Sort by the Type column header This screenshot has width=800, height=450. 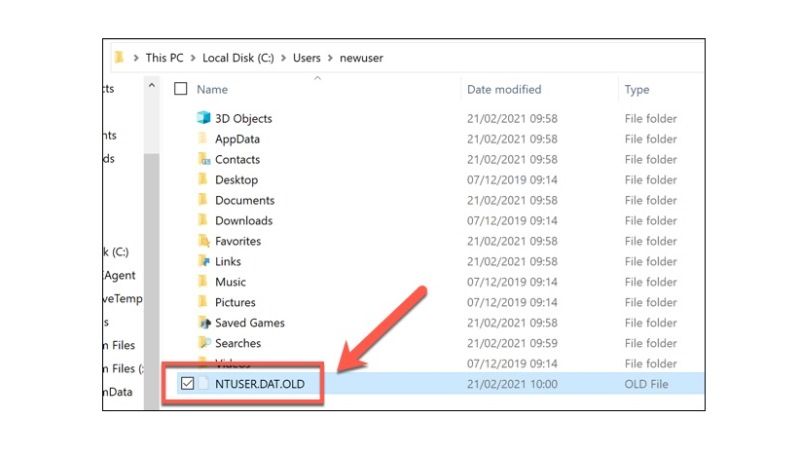[x=637, y=90]
